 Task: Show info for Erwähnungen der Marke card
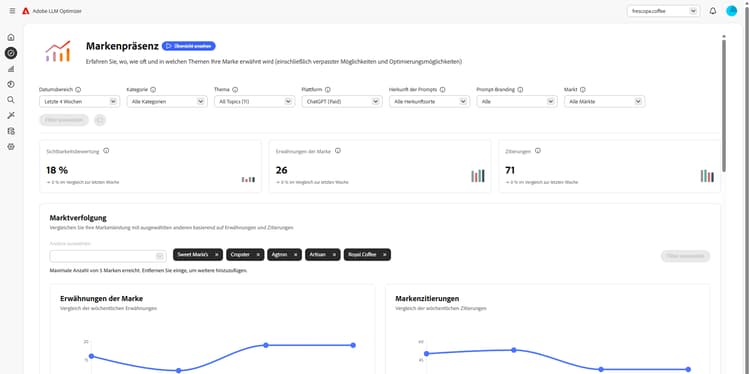(338, 151)
